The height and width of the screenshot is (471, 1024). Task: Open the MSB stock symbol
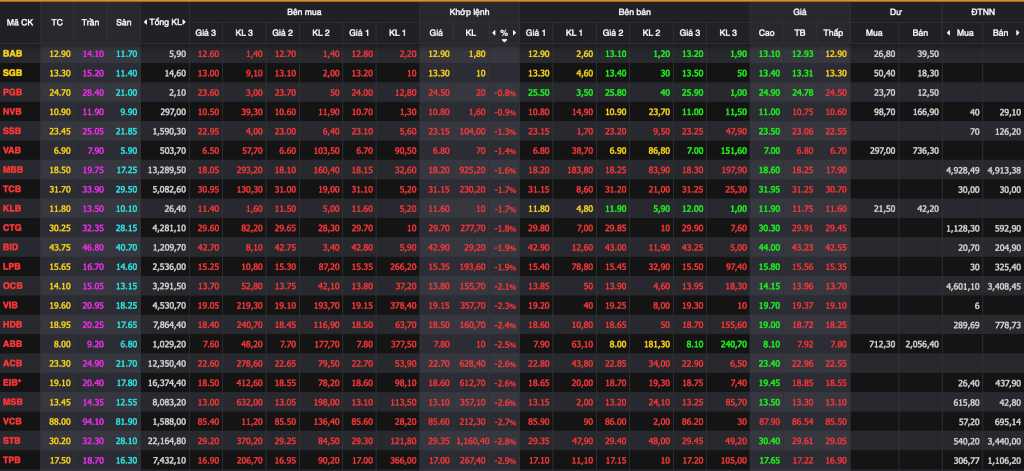[12, 401]
